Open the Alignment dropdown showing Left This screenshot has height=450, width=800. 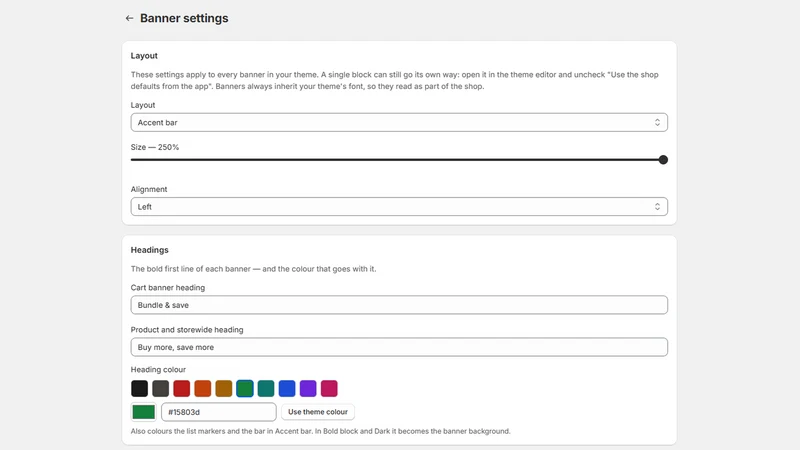tap(399, 207)
